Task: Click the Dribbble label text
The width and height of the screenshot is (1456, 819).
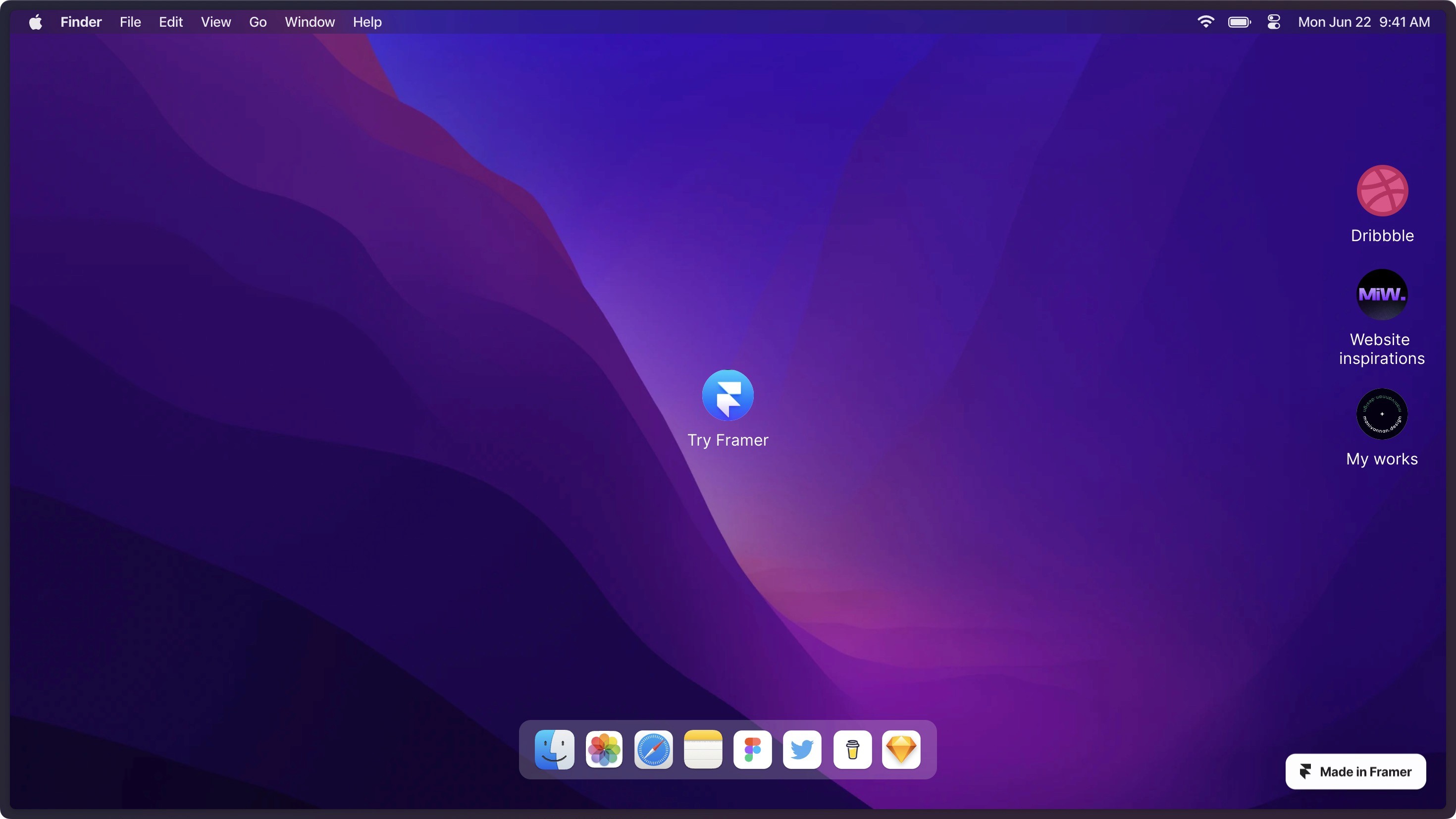Action: 1383,236
